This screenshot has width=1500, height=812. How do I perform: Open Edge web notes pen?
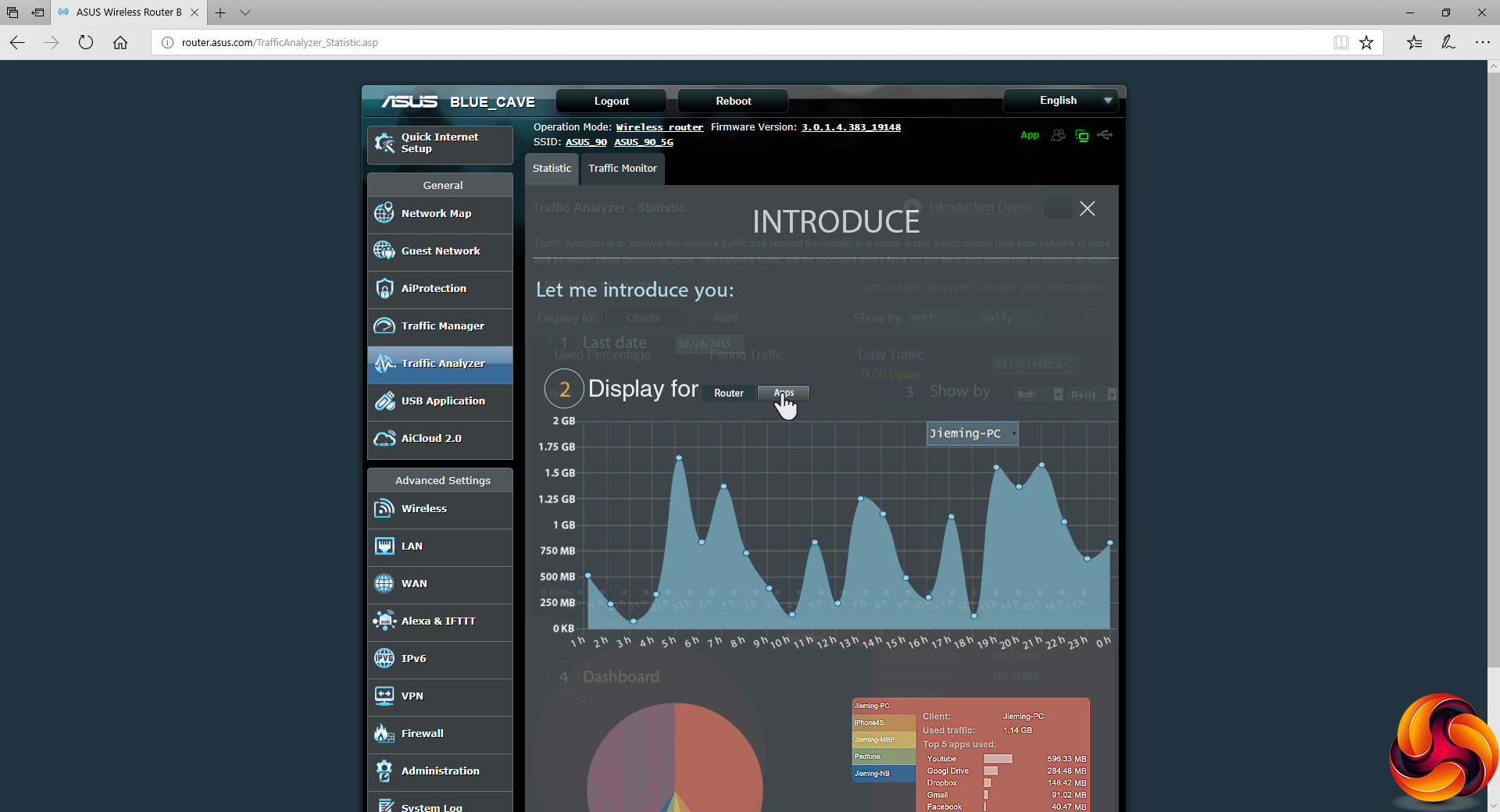click(1448, 42)
